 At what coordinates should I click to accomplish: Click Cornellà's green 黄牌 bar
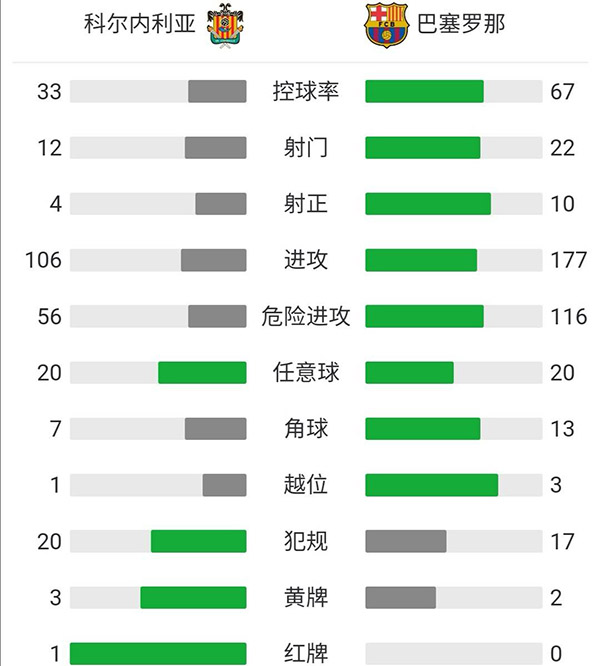coord(193,598)
